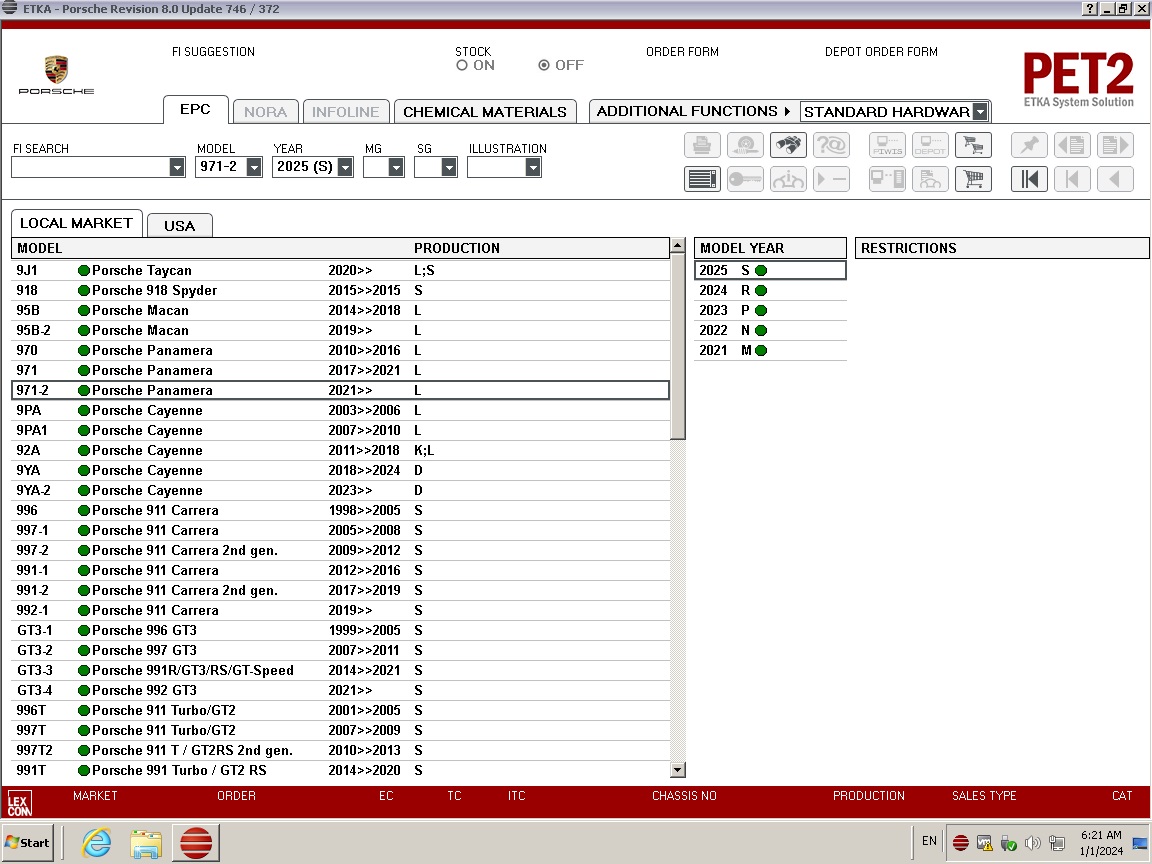Viewport: 1152px width, 864px height.
Task: Expand the YEAR dropdown
Action: (x=345, y=168)
